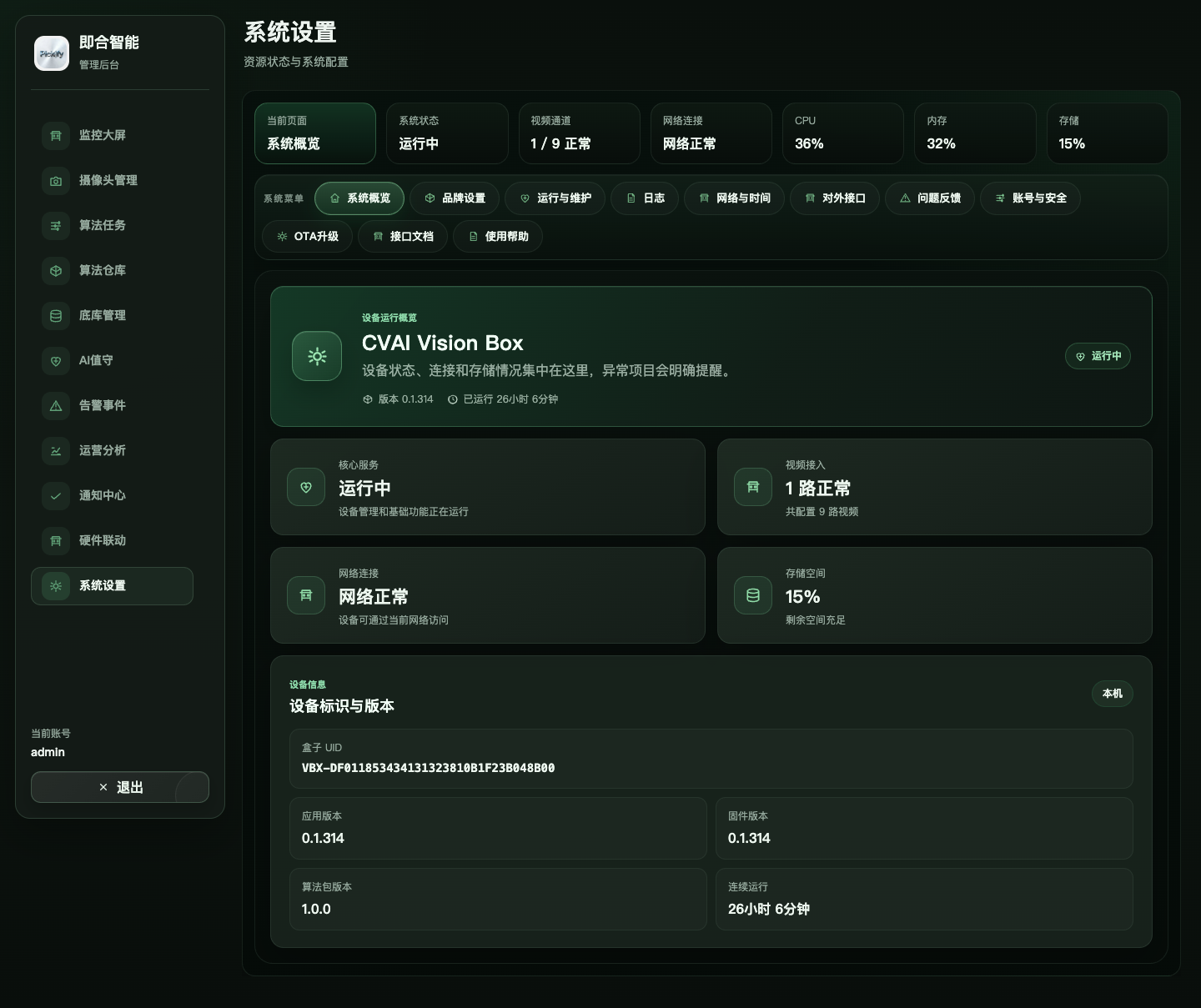Open the 接口文档 tab
The width and height of the screenshot is (1201, 1008).
click(403, 236)
